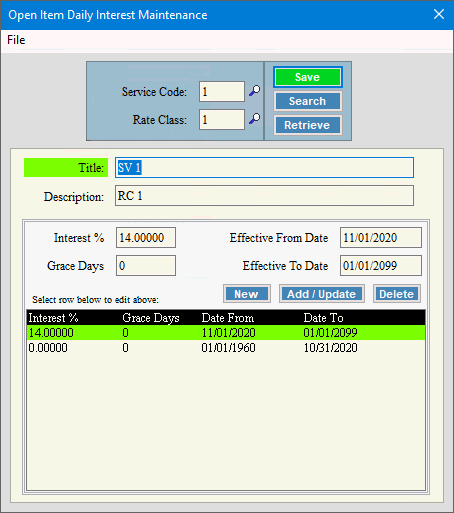Click the Effective From Date field

click(381, 238)
